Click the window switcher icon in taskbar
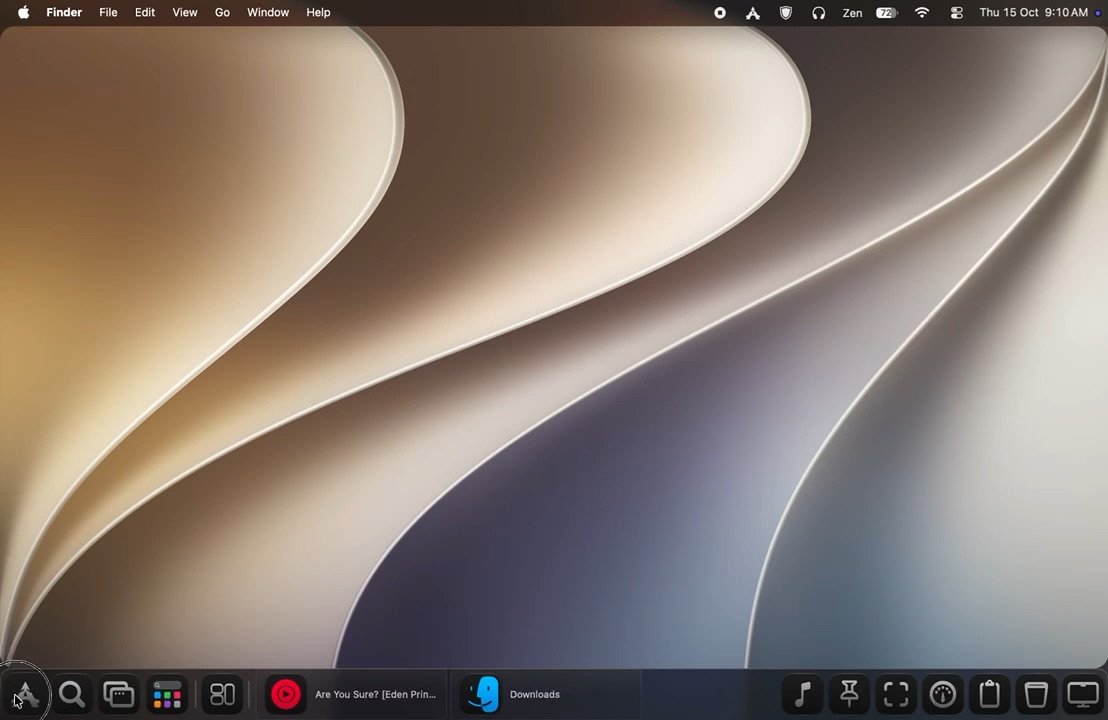 click(x=119, y=695)
